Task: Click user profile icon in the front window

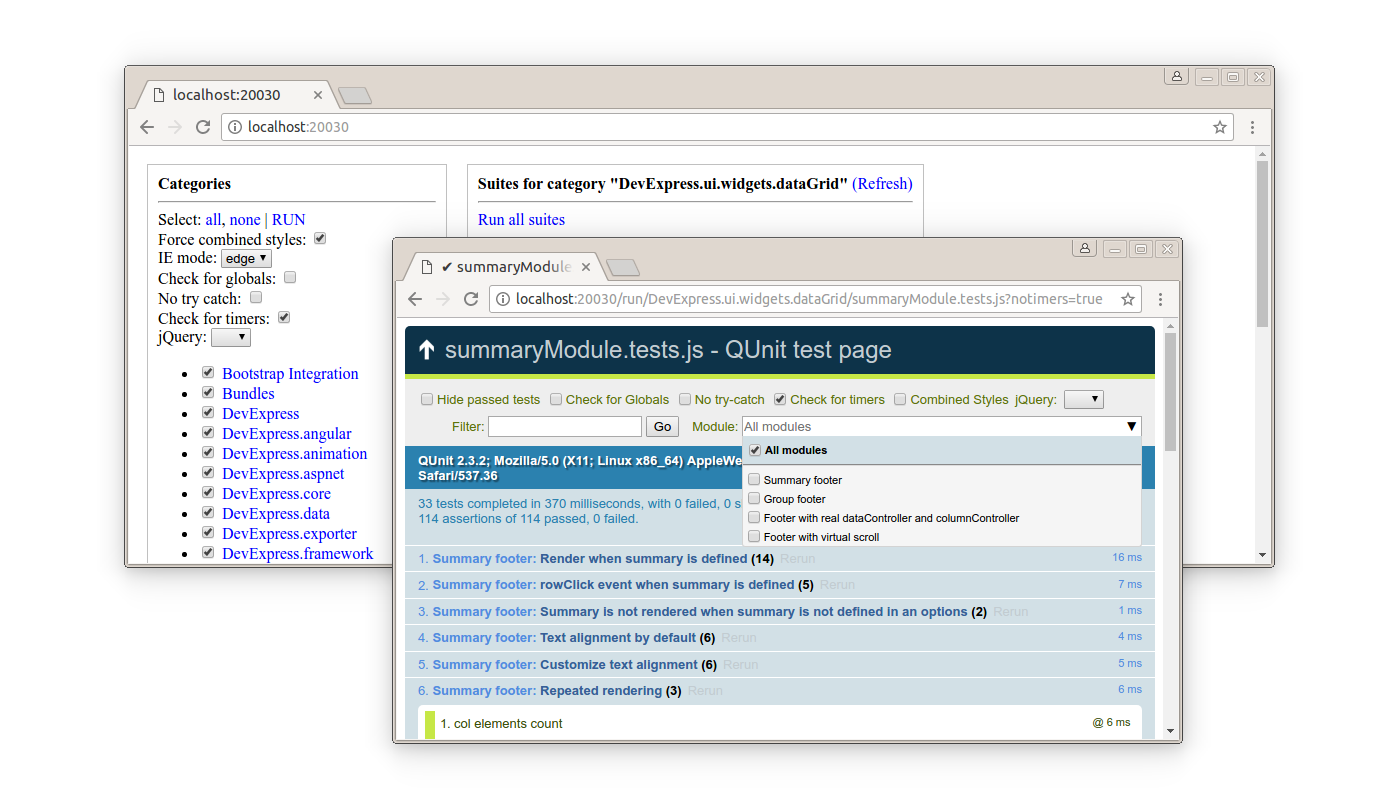Action: (x=1085, y=248)
